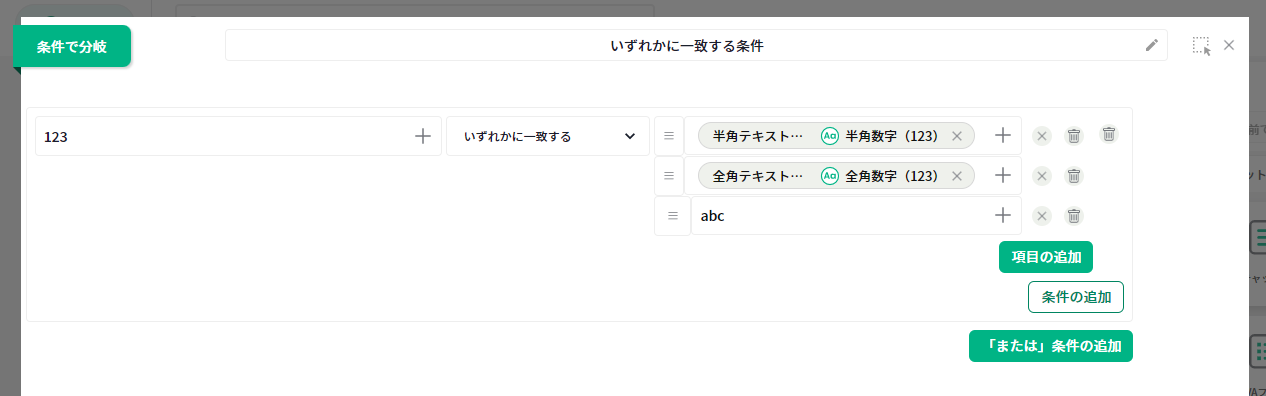
Task: Click the second trash icon on the 半角数字 row, at the end
Action: tap(1109, 134)
